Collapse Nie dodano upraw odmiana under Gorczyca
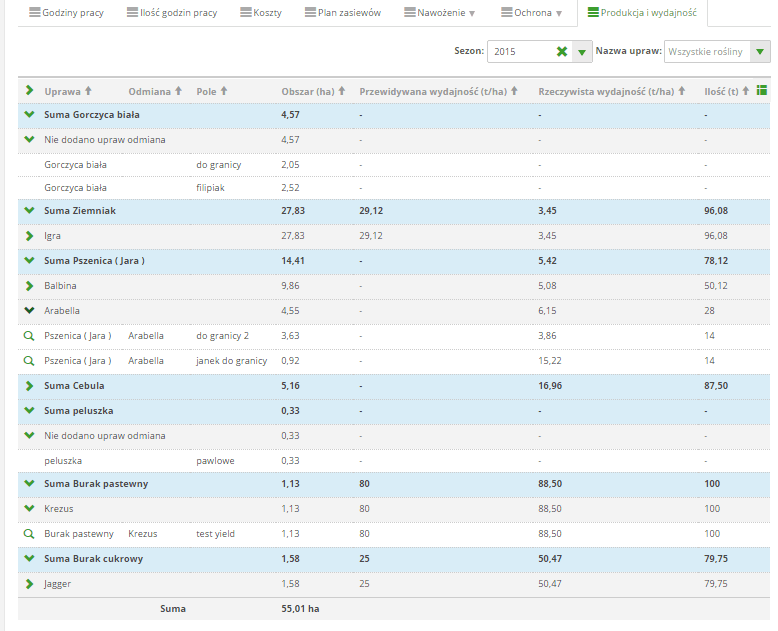 (29, 139)
